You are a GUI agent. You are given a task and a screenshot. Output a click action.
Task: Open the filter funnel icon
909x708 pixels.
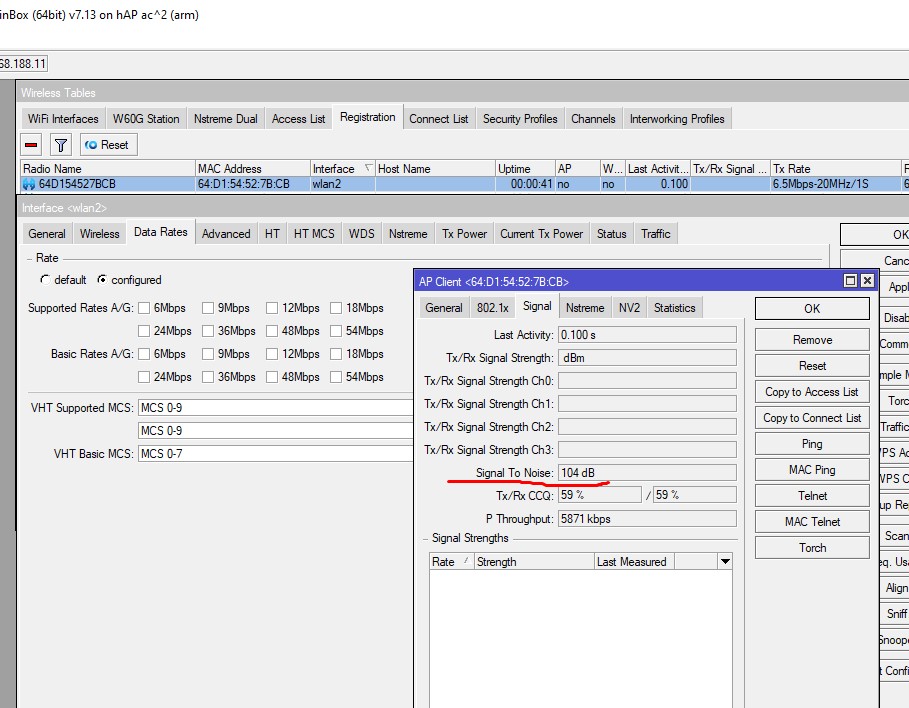click(x=59, y=144)
